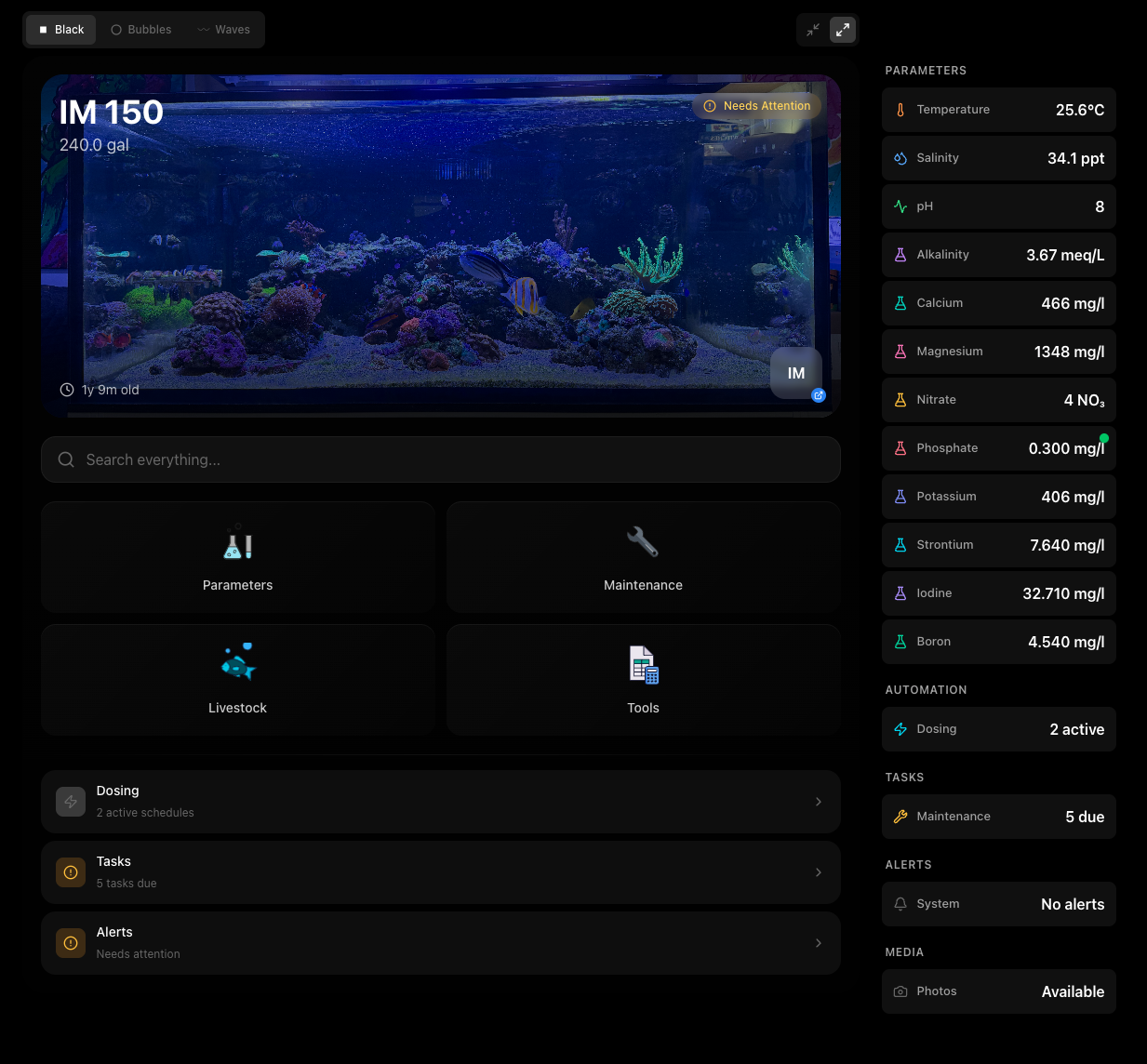Click the pulse icon for pH

pyautogui.click(x=900, y=206)
